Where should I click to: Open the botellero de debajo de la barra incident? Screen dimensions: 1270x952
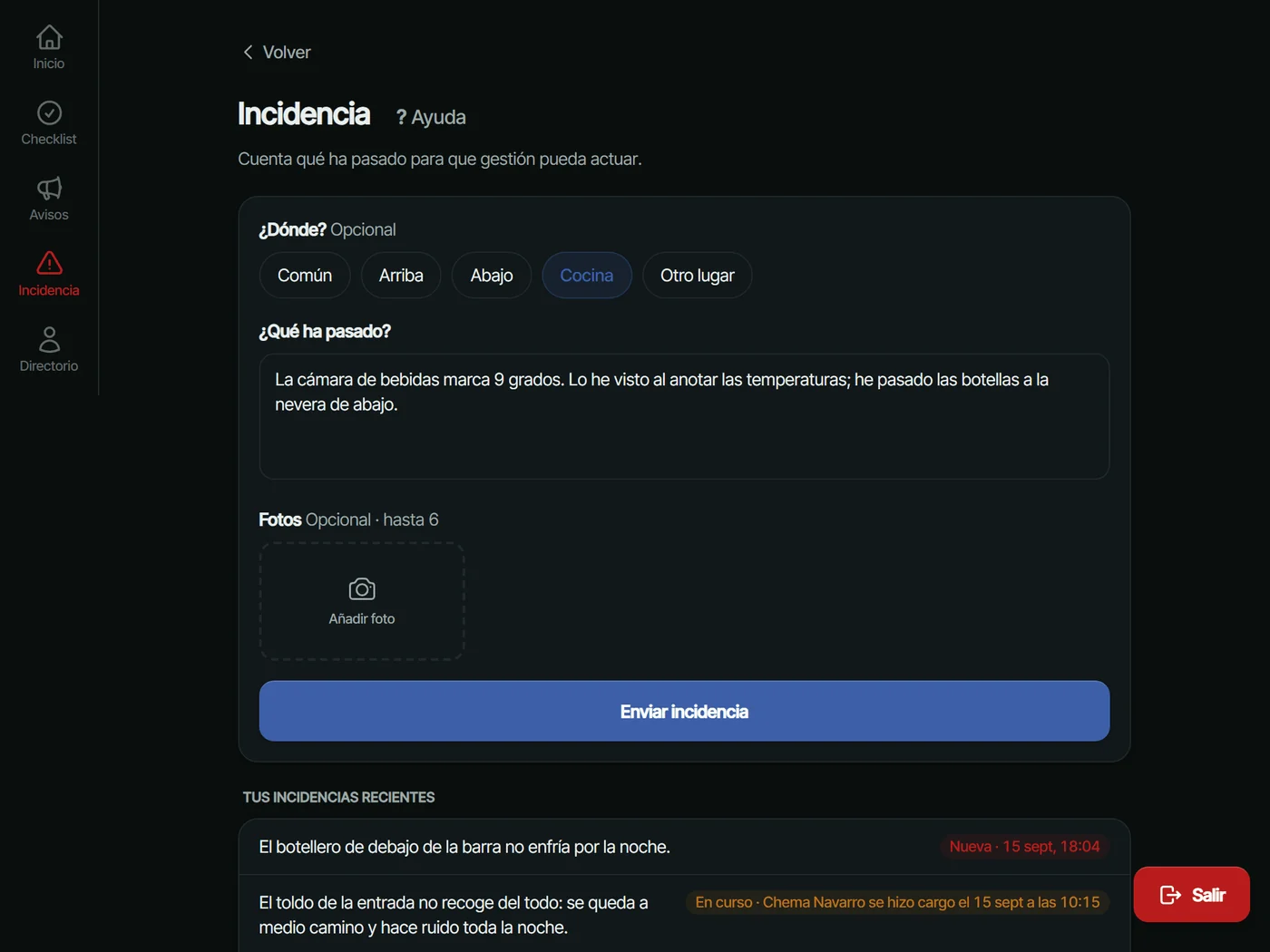point(684,847)
